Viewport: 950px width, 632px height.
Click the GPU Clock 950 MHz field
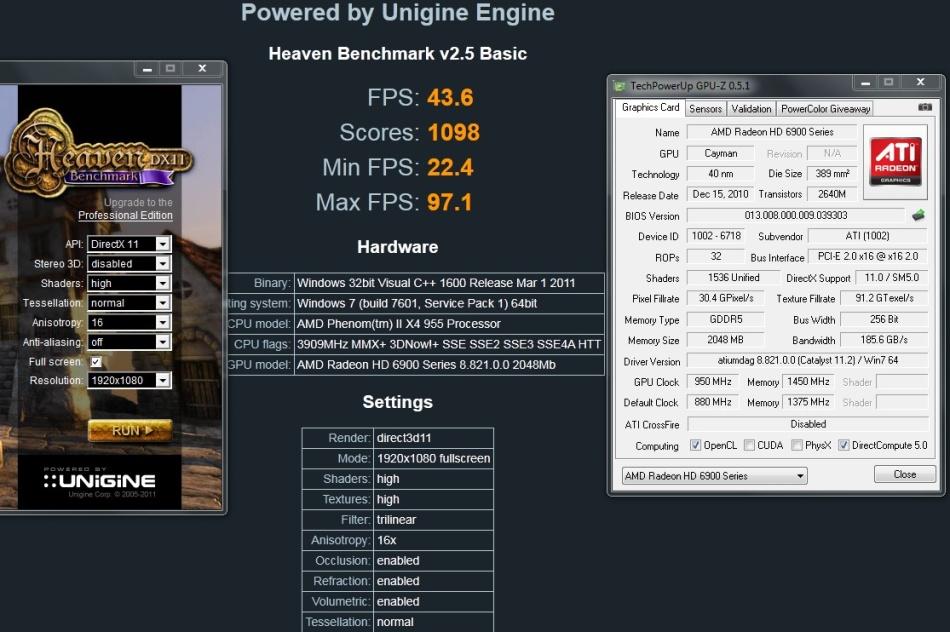click(712, 382)
